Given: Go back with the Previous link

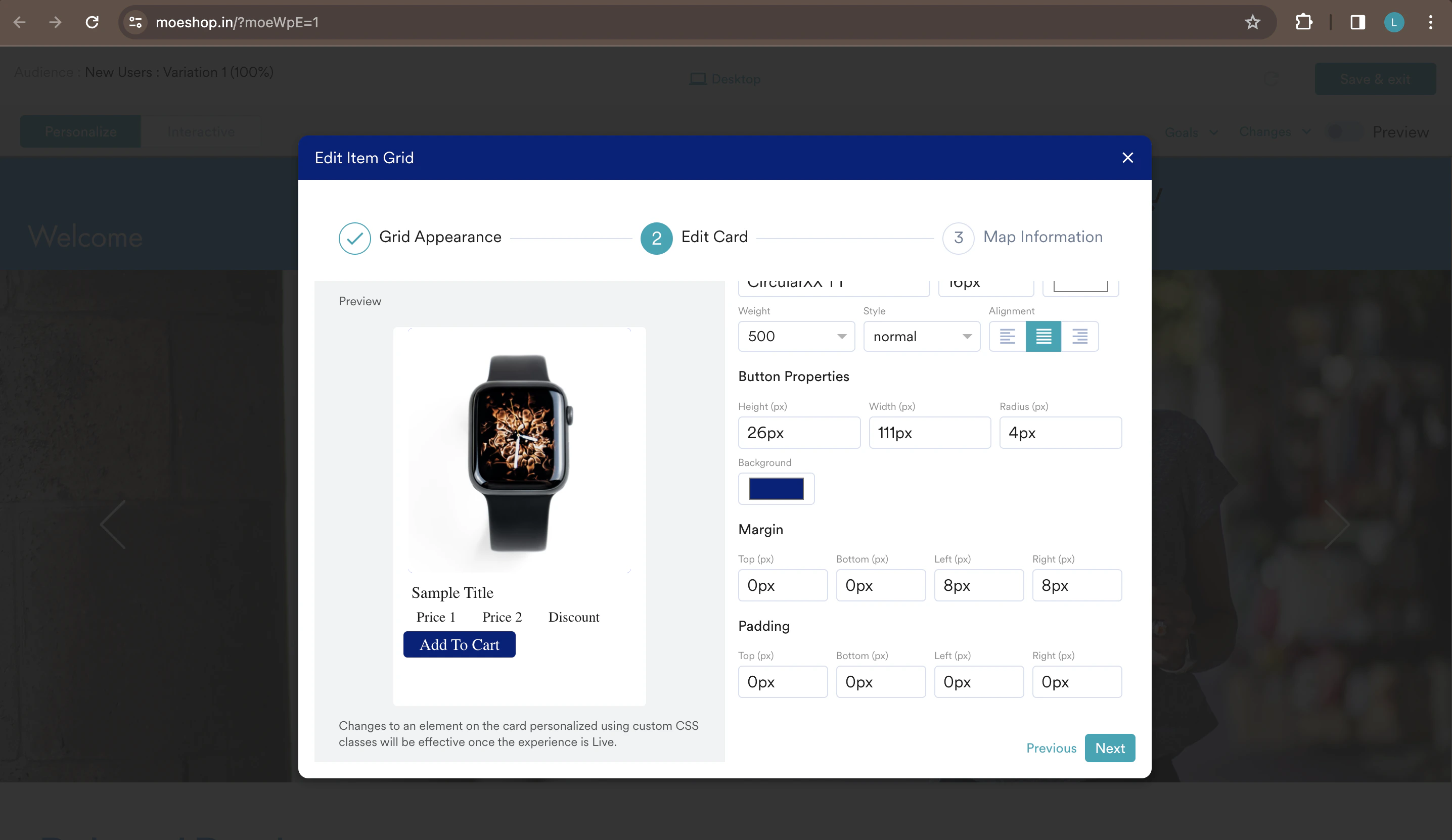Looking at the screenshot, I should tap(1051, 748).
